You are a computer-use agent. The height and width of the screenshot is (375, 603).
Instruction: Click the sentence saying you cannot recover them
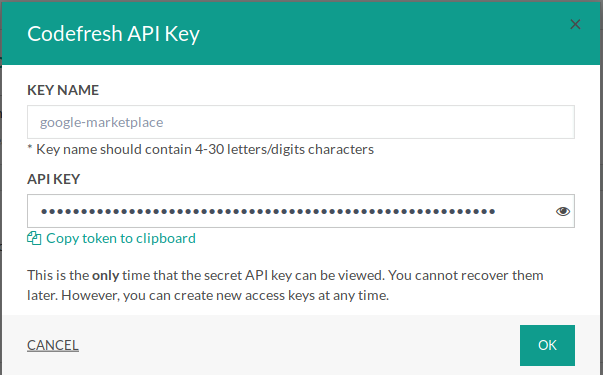(x=466, y=276)
